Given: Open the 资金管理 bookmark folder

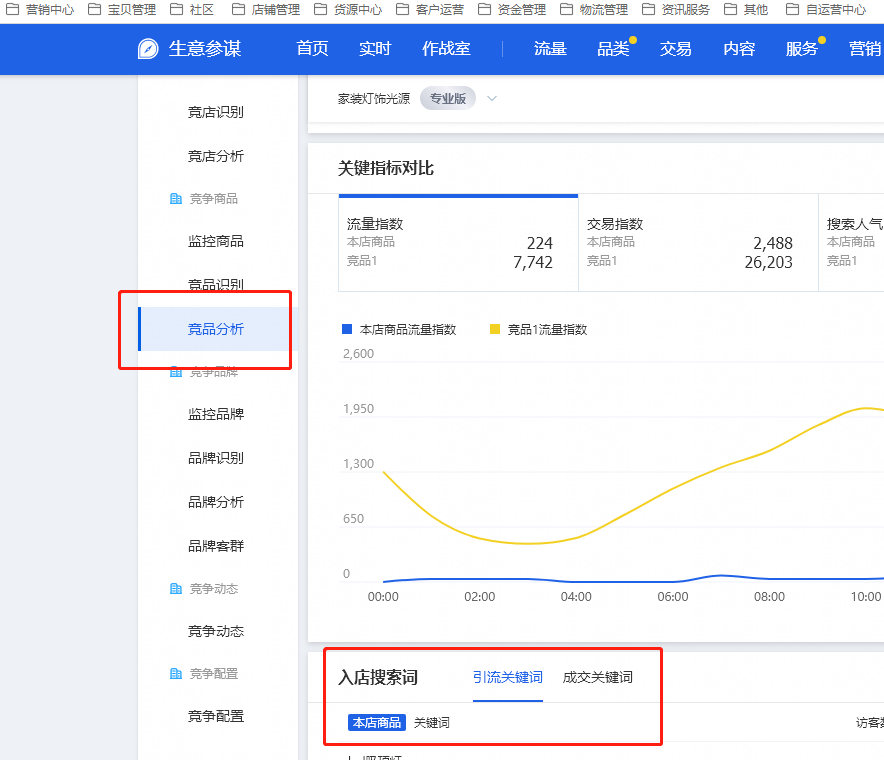Looking at the screenshot, I should click(510, 10).
